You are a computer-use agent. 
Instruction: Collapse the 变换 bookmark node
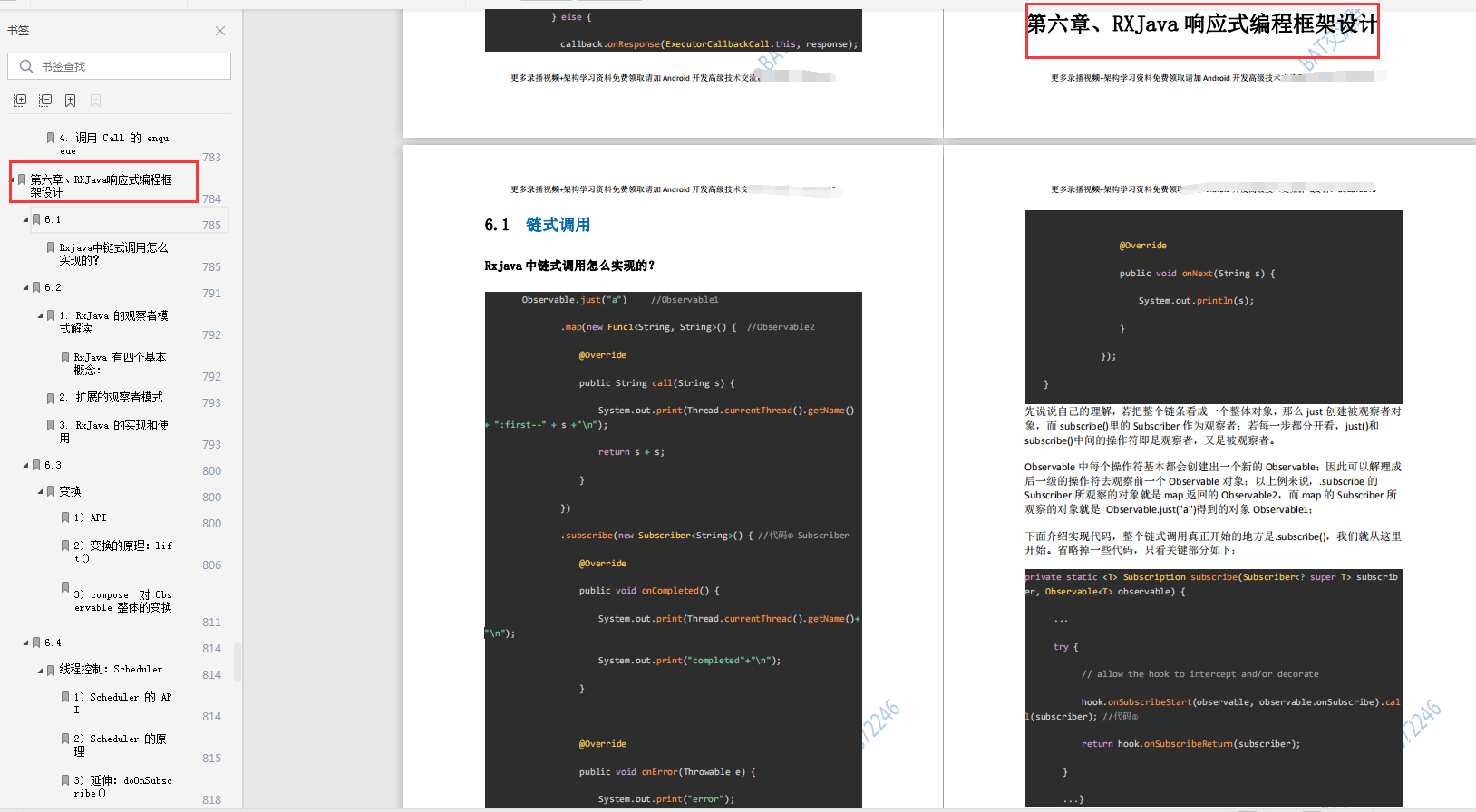pos(40,492)
